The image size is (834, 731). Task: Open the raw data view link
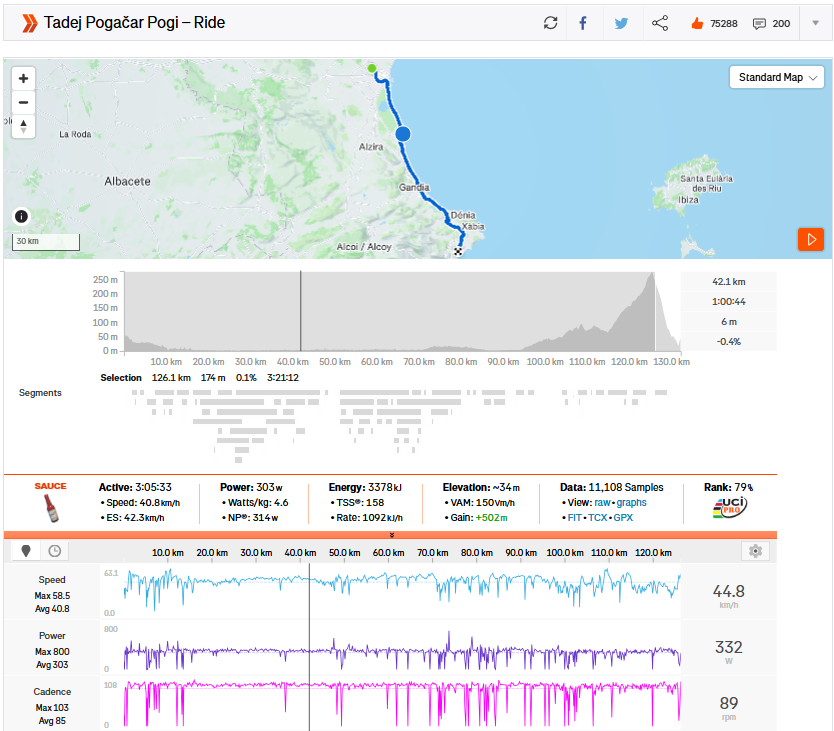603,502
